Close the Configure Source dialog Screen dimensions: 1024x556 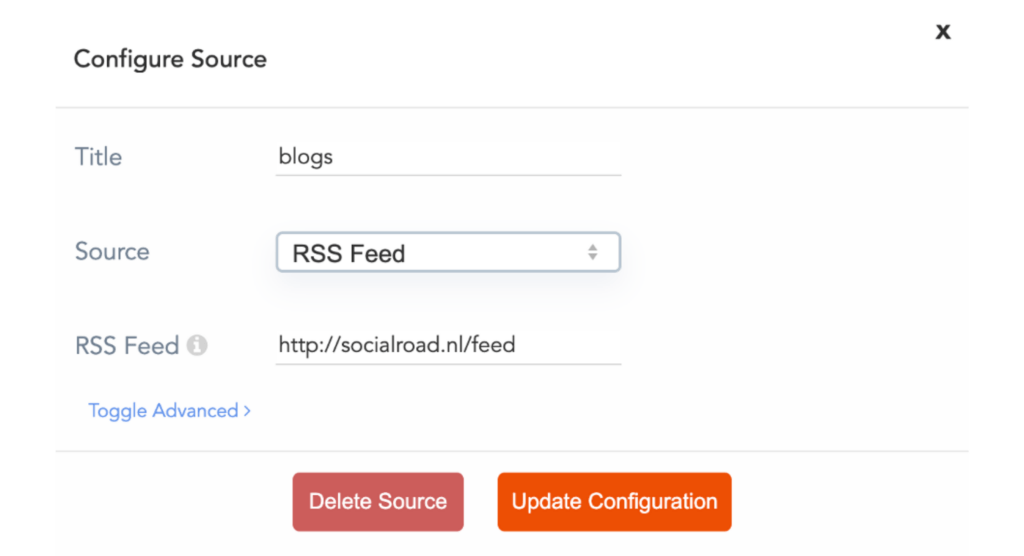tap(942, 32)
